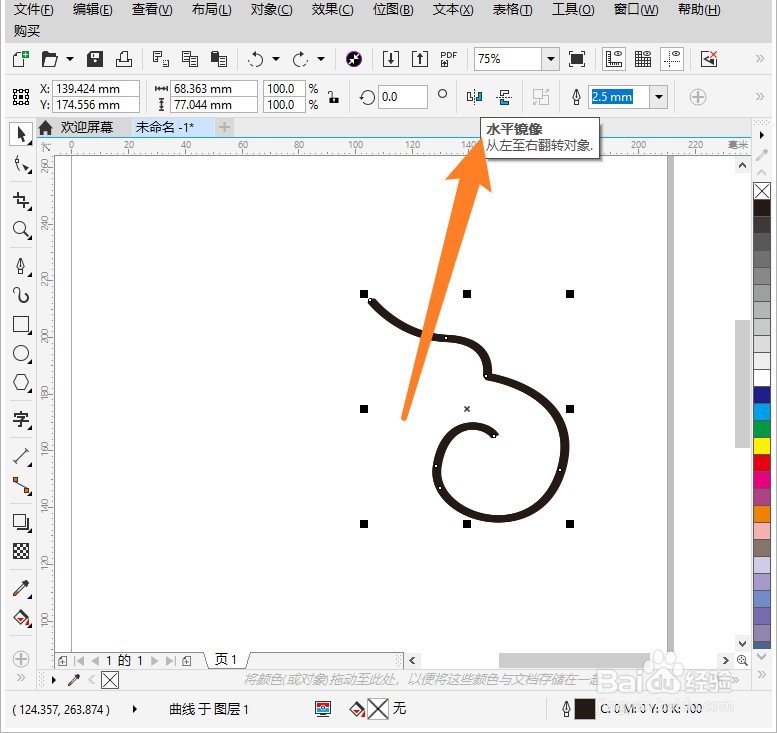Click the Publish to PDF icon
The height and width of the screenshot is (733, 777).
tap(448, 59)
